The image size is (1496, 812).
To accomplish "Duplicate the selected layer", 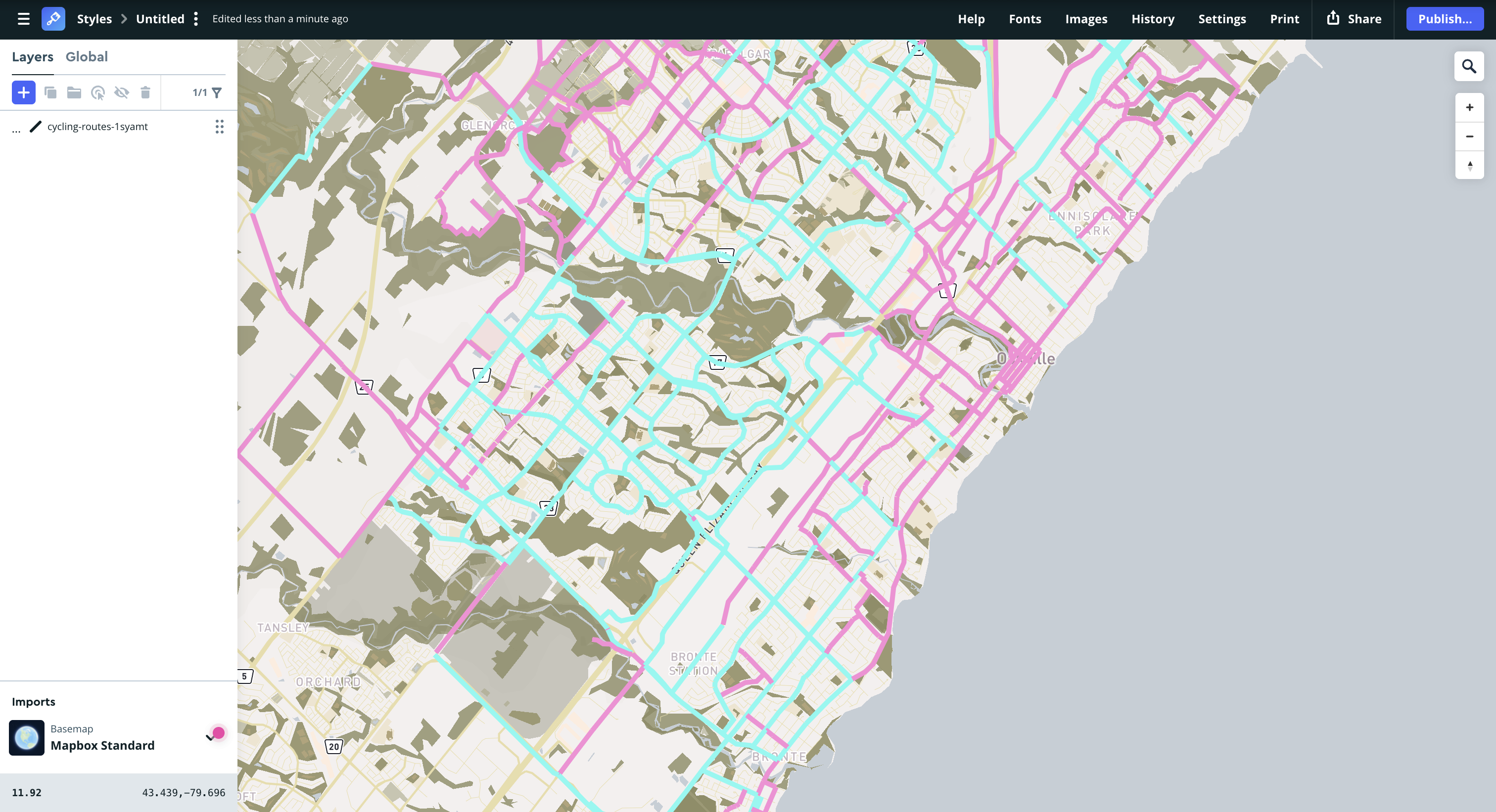I will [x=49, y=91].
